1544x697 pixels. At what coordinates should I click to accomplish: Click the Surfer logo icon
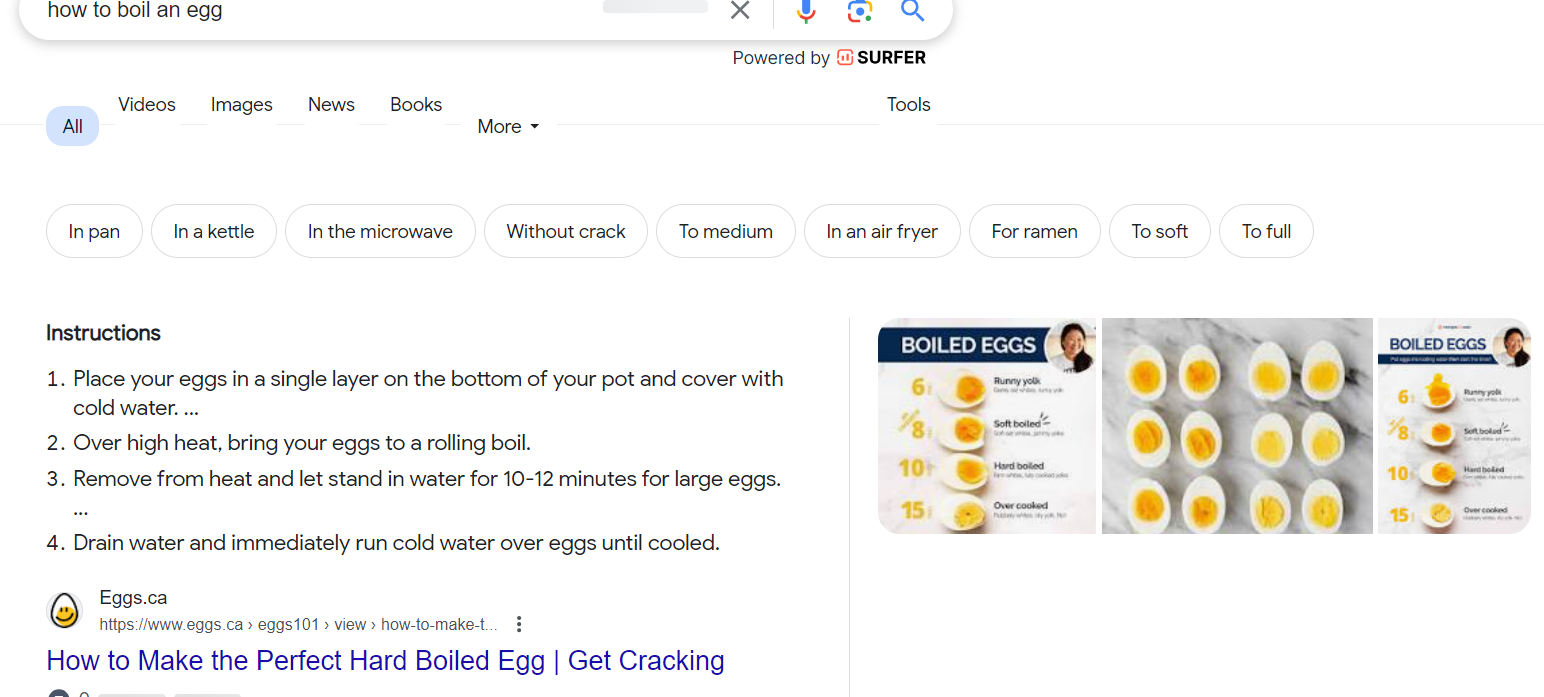845,58
